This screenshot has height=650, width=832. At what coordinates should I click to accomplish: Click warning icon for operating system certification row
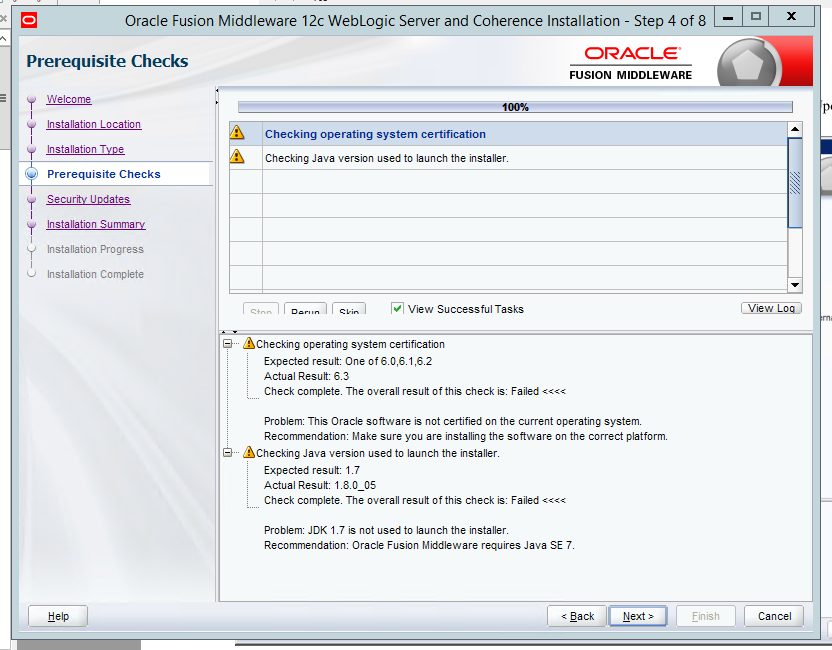coord(237,133)
